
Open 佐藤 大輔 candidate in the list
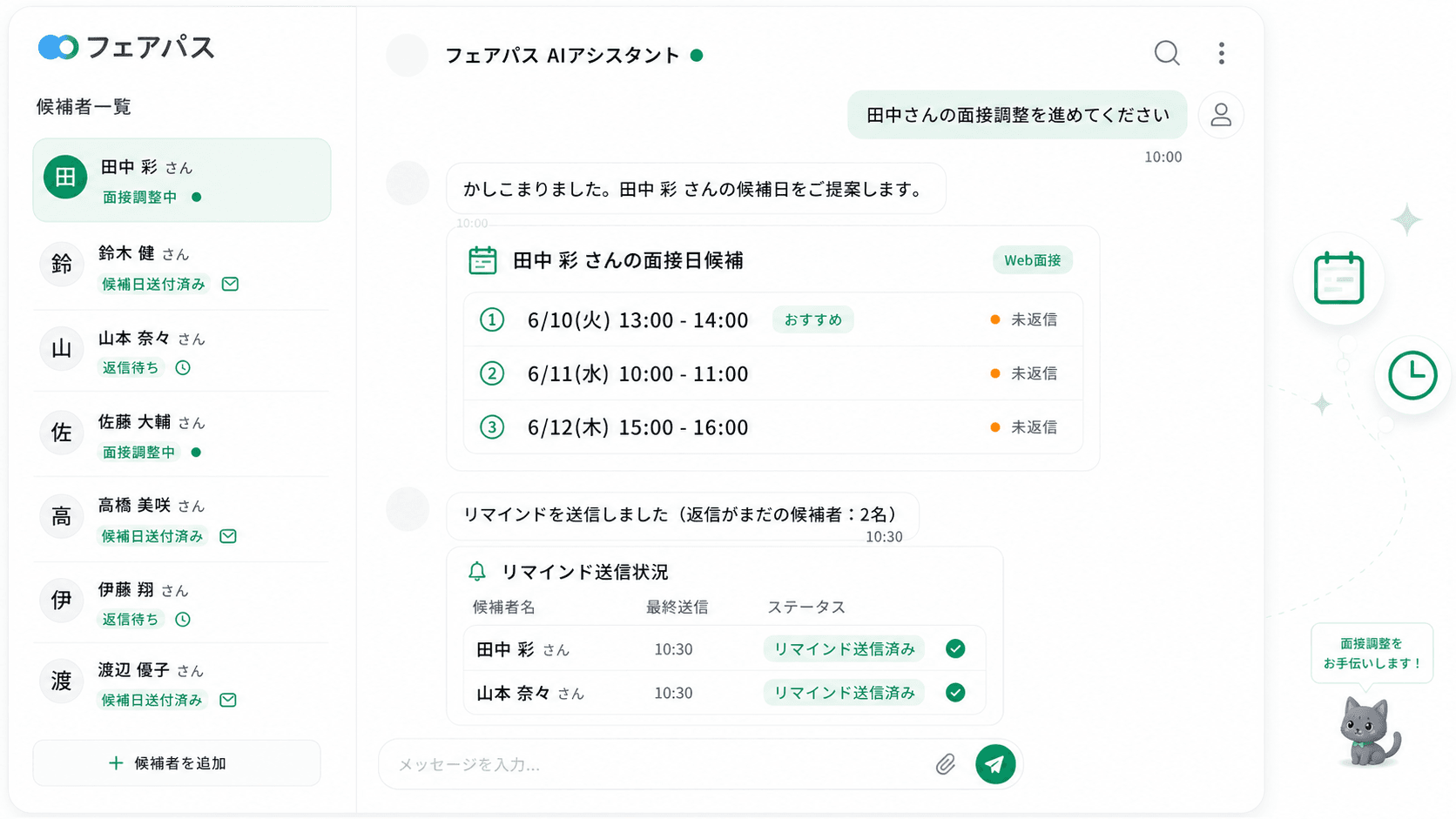tap(182, 435)
